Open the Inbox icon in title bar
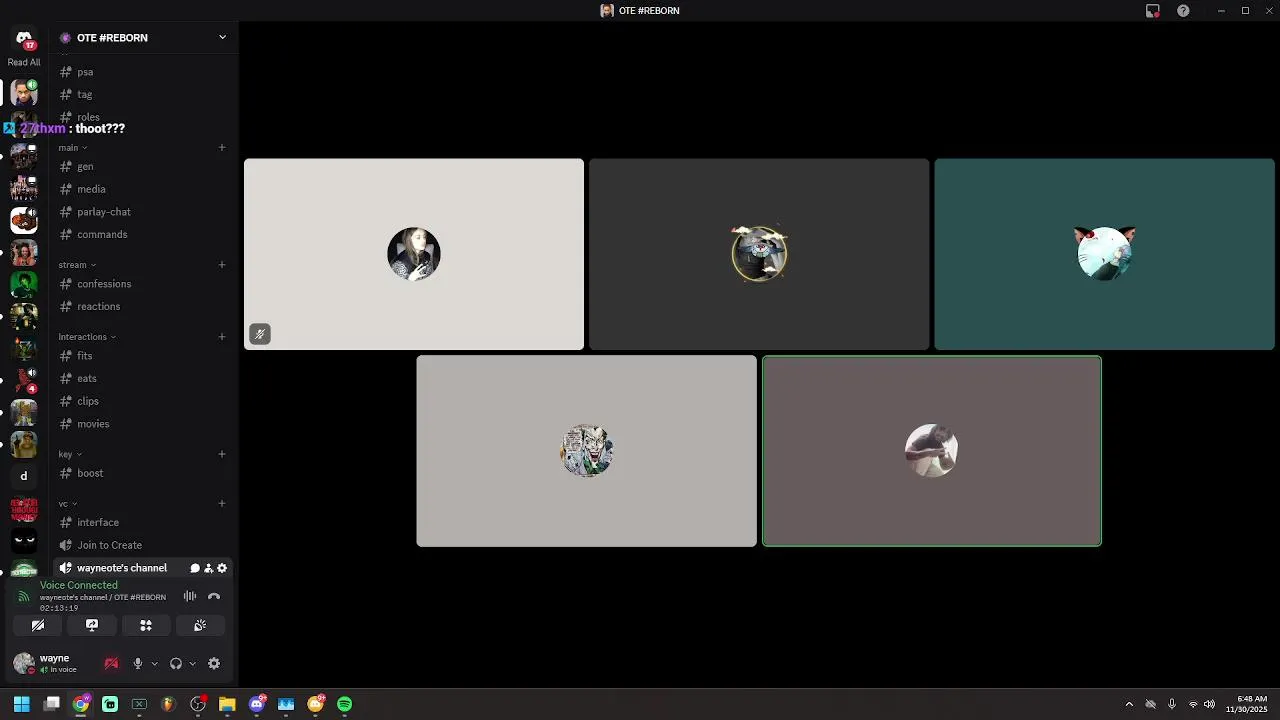The image size is (1280, 720). point(1152,11)
